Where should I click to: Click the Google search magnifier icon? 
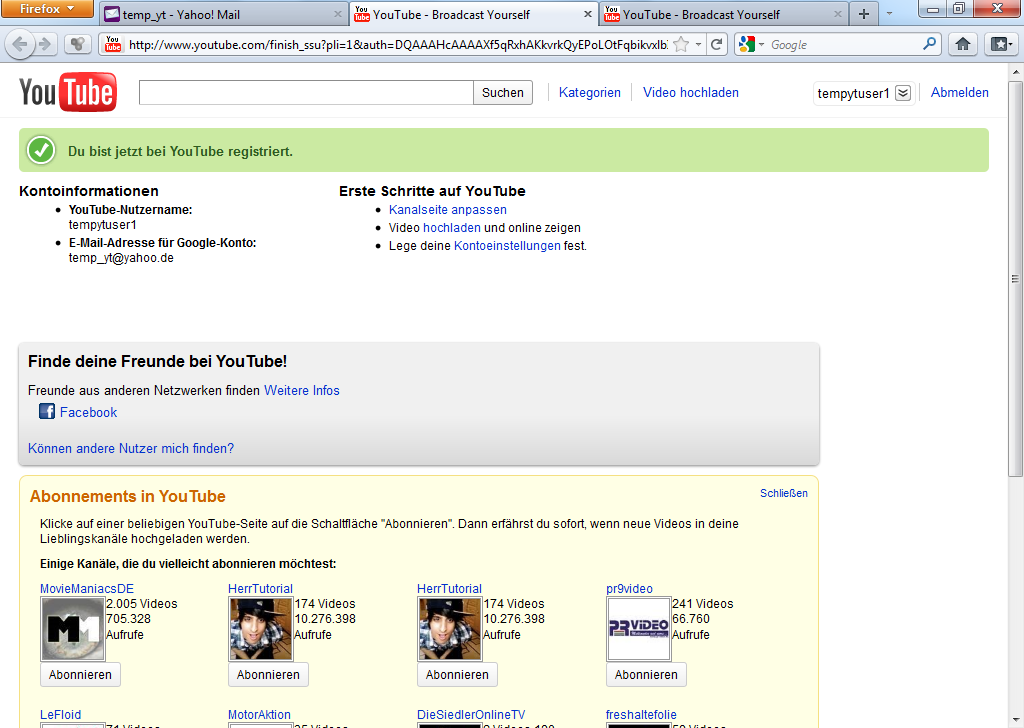click(930, 44)
